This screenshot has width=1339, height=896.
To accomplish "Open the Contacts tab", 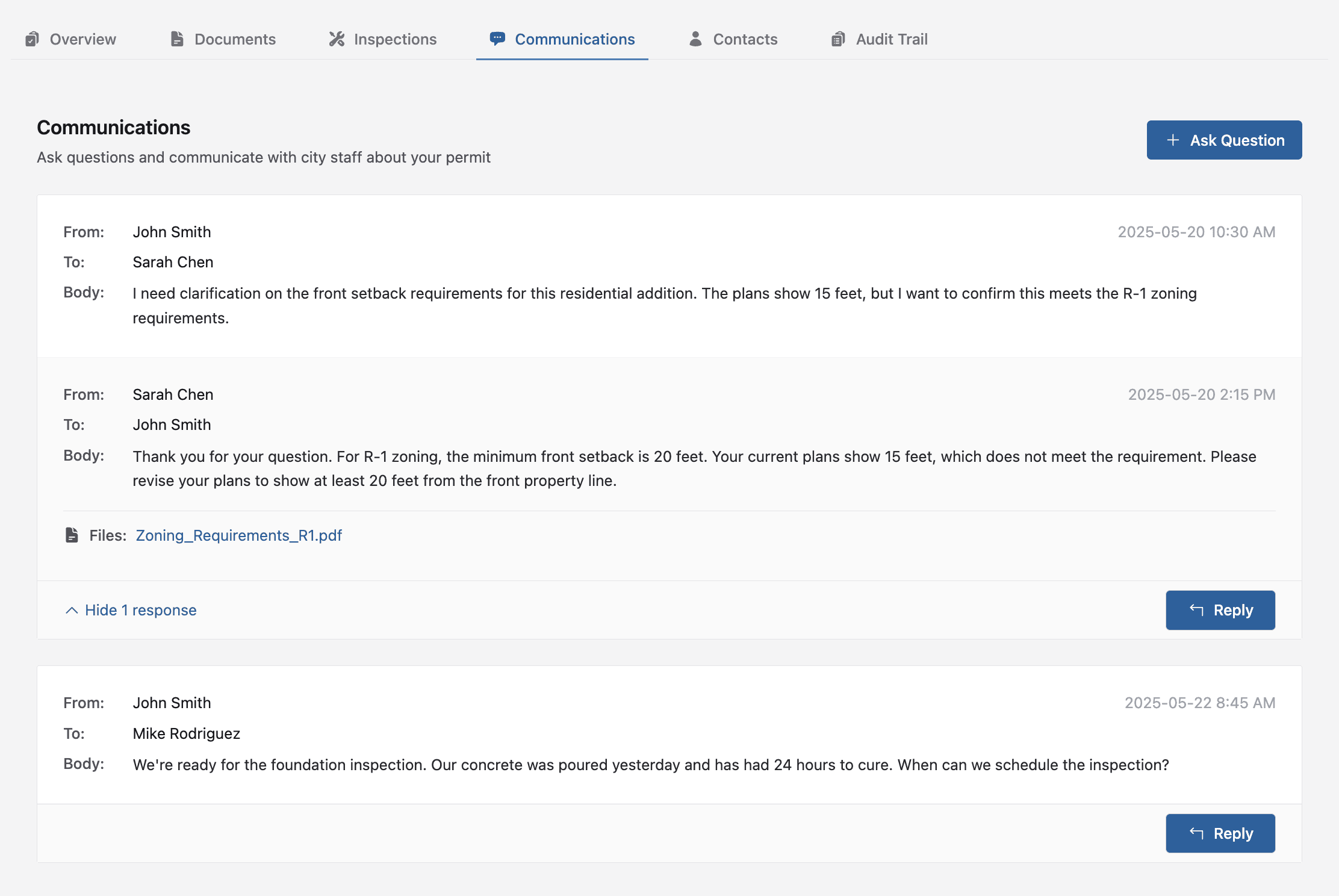I will tap(745, 39).
